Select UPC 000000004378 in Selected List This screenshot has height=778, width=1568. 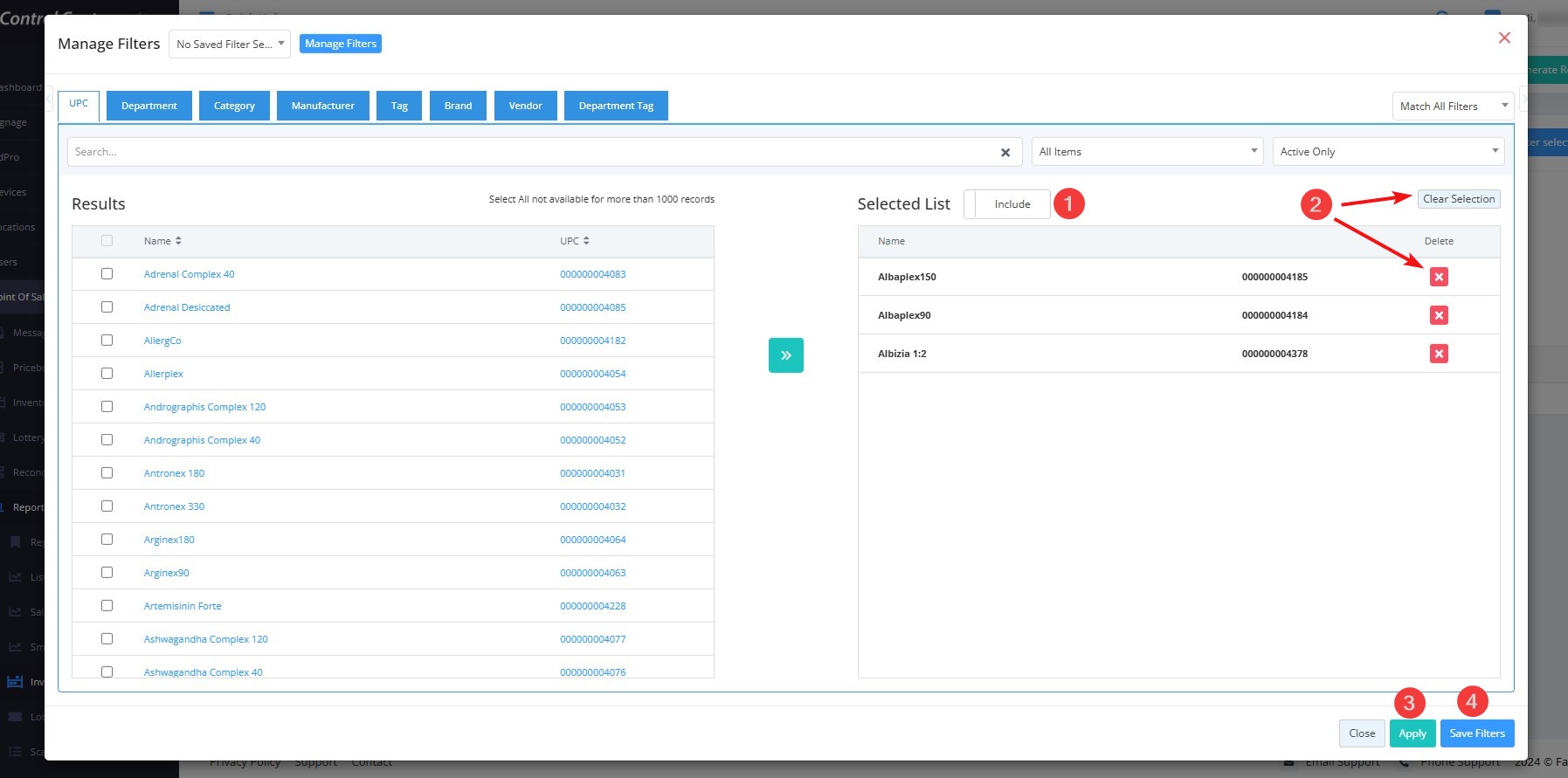tap(1274, 354)
